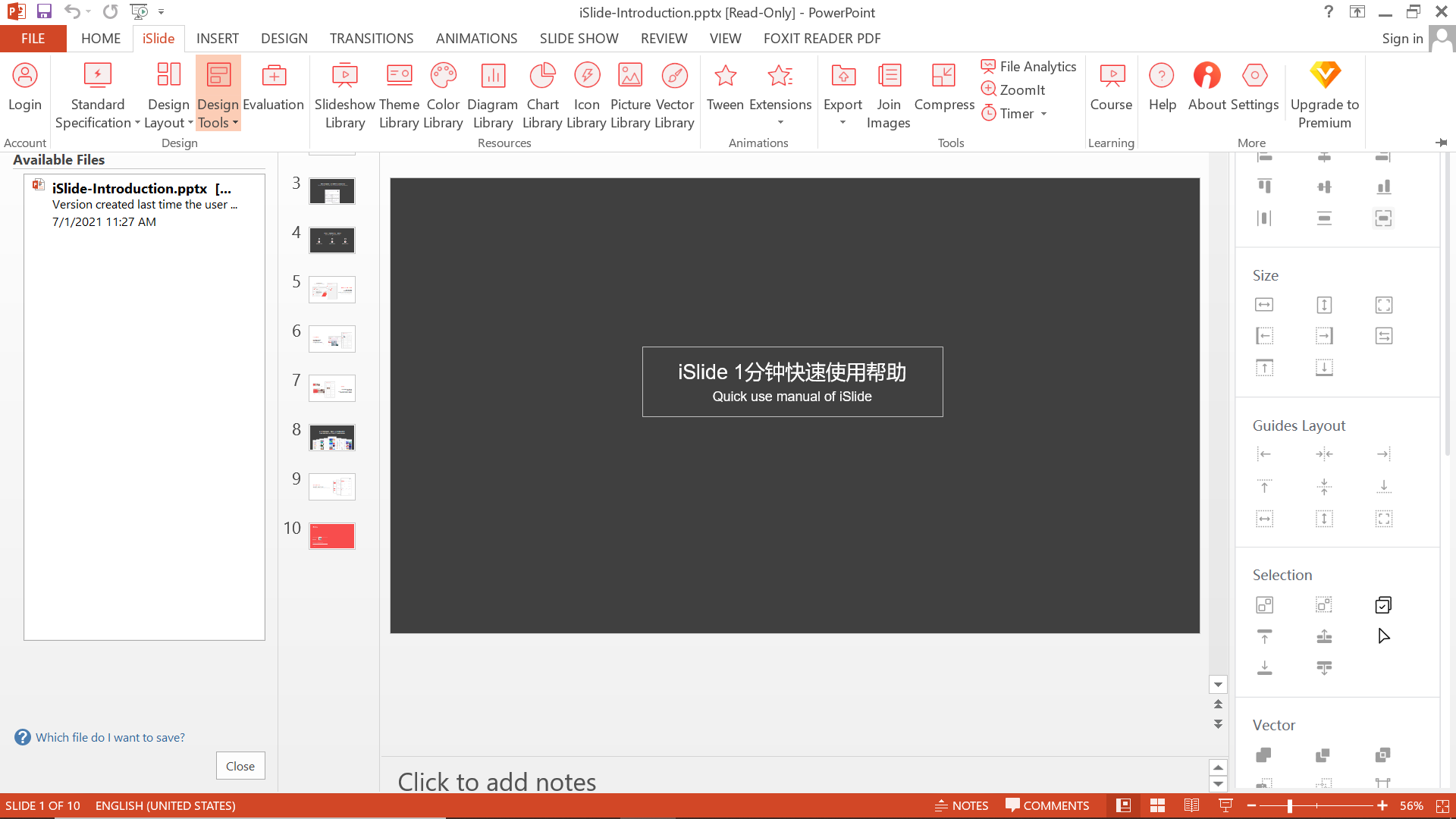Open the Extensions dropdown
The width and height of the screenshot is (1456, 819).
coord(780,96)
